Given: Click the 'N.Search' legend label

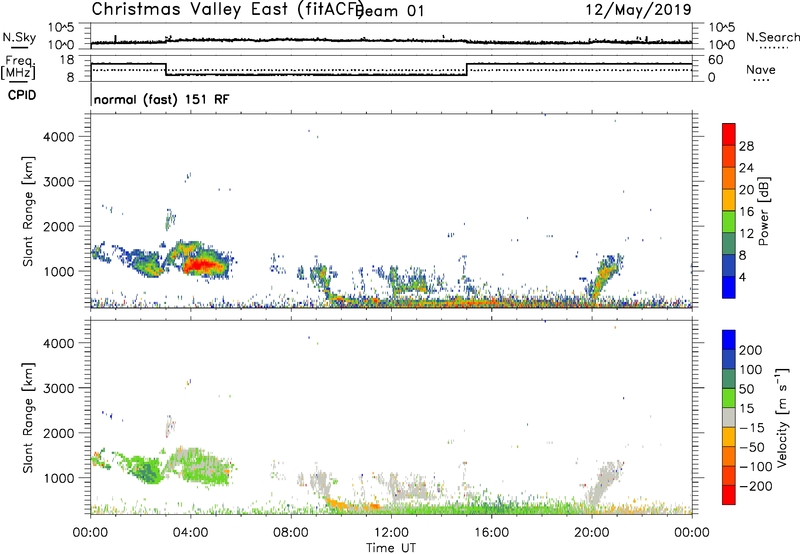Looking at the screenshot, I should point(772,37).
